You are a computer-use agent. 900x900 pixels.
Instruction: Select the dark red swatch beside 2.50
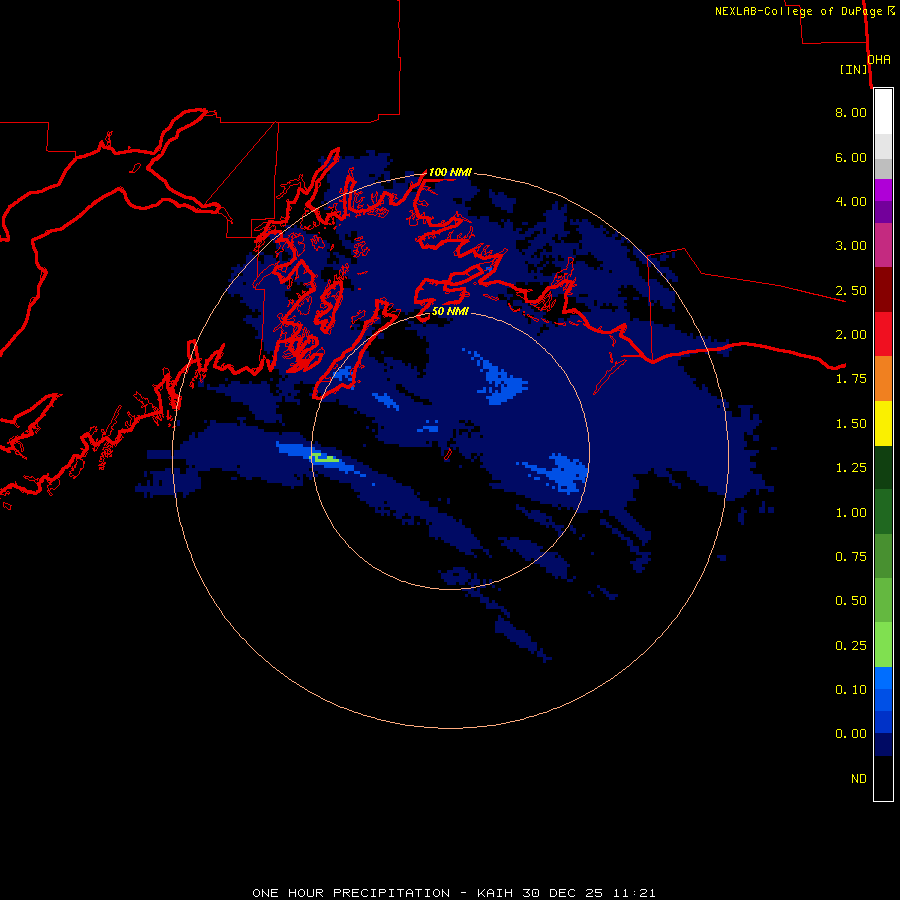coord(883,290)
